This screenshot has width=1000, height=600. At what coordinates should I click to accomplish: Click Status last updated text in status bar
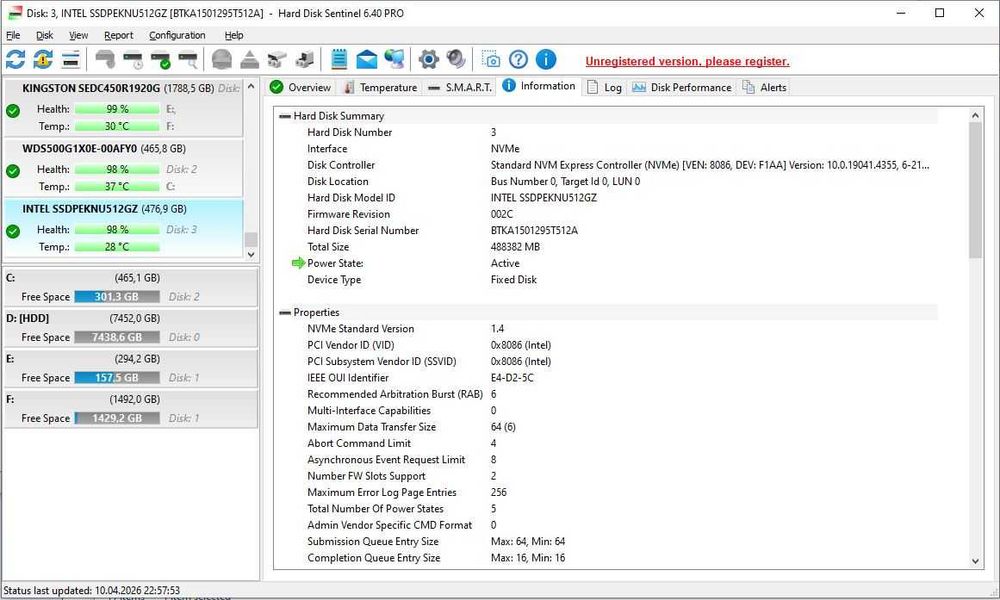[92, 590]
